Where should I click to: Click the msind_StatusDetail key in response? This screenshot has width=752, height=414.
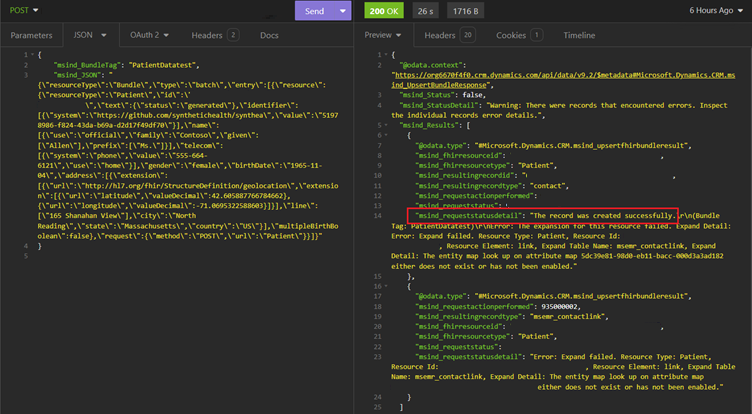tap(438, 105)
